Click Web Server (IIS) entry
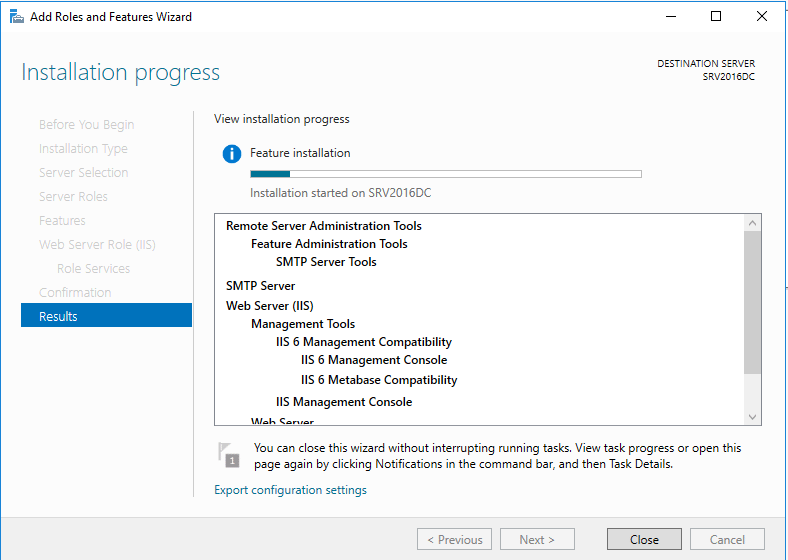Screen dimensions: 788x560 click(270, 306)
